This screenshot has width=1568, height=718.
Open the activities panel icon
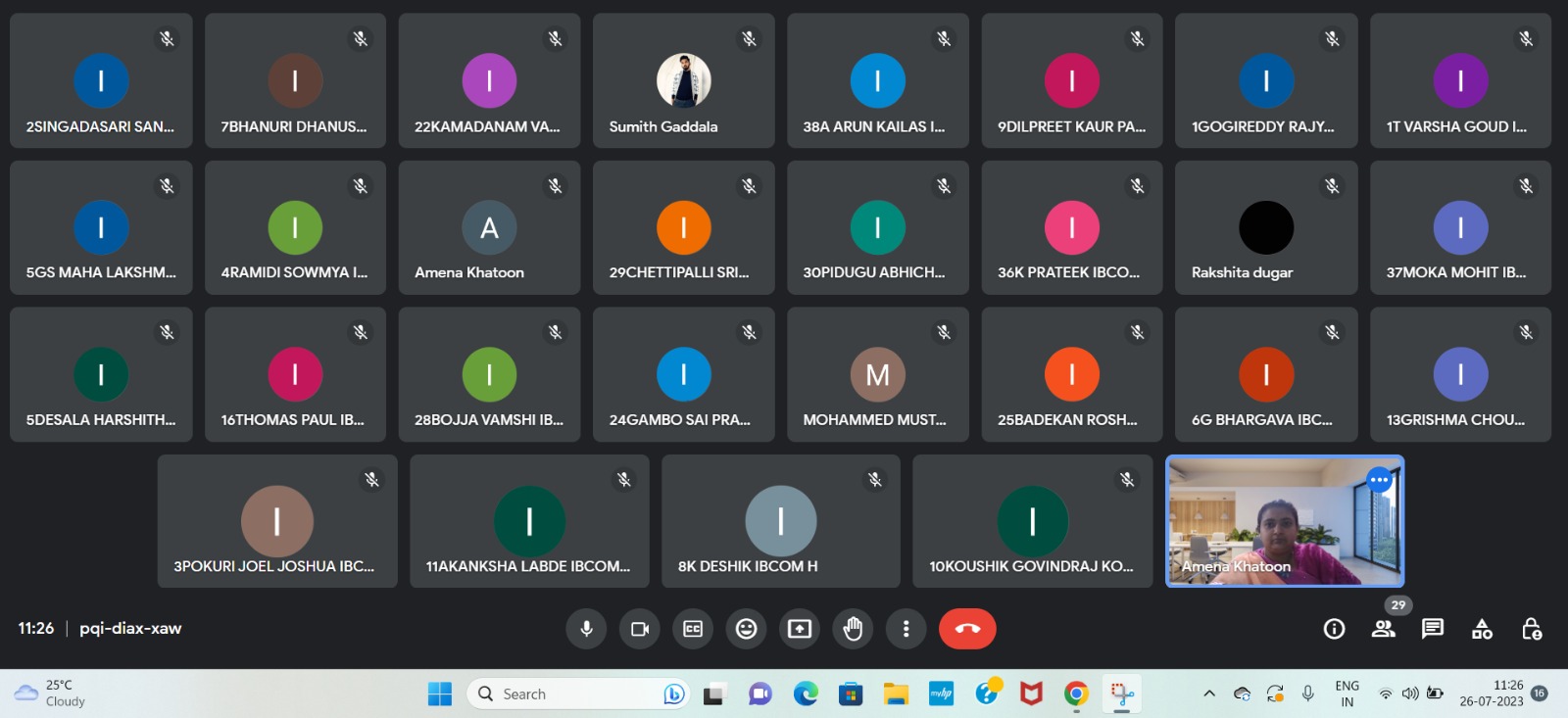pos(1482,629)
